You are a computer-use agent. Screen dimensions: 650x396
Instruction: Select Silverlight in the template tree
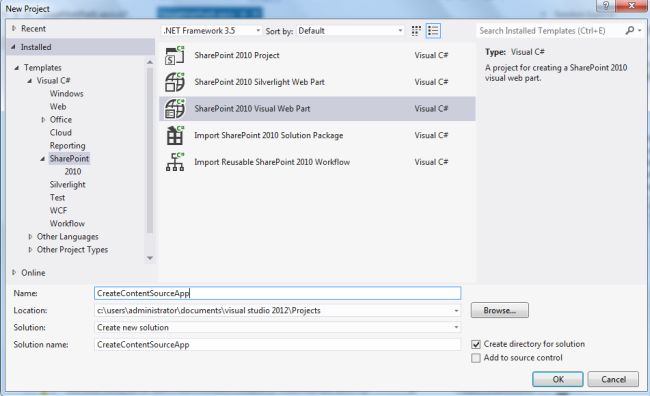coord(67,185)
